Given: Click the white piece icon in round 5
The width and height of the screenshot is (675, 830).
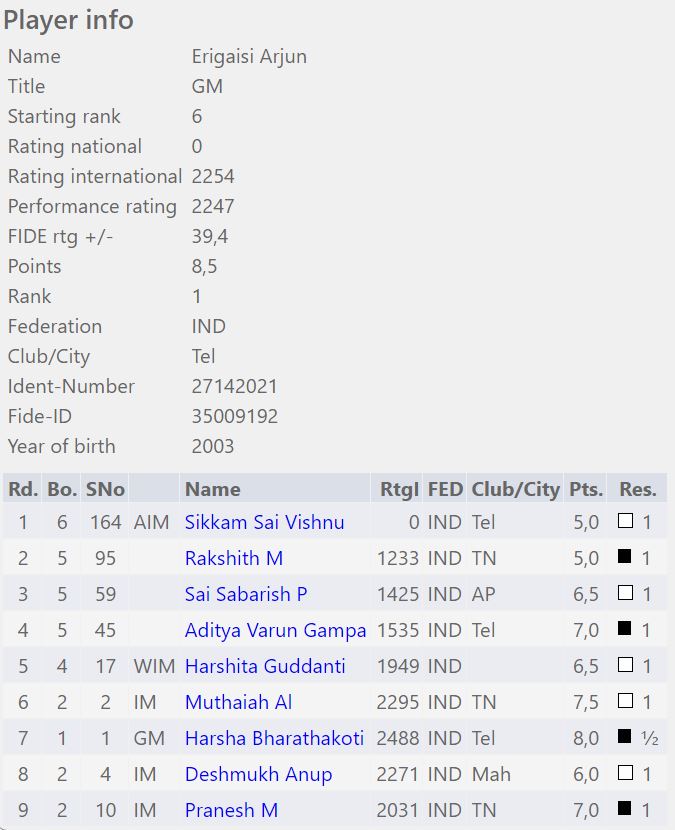Looking at the screenshot, I should pyautogui.click(x=625, y=665).
